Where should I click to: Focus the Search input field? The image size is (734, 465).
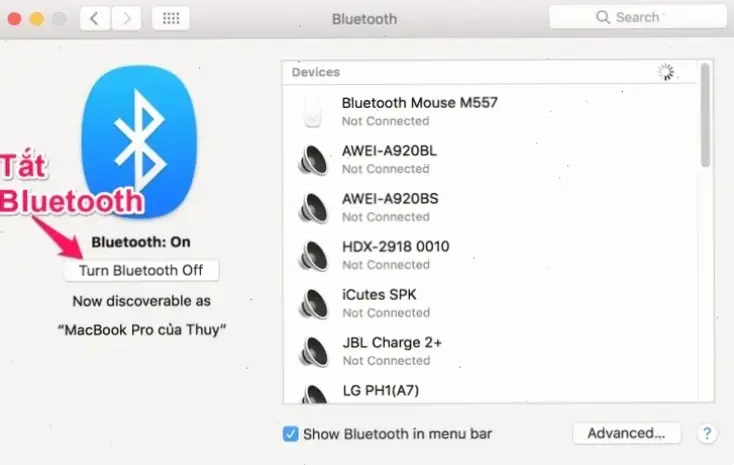[x=638, y=17]
